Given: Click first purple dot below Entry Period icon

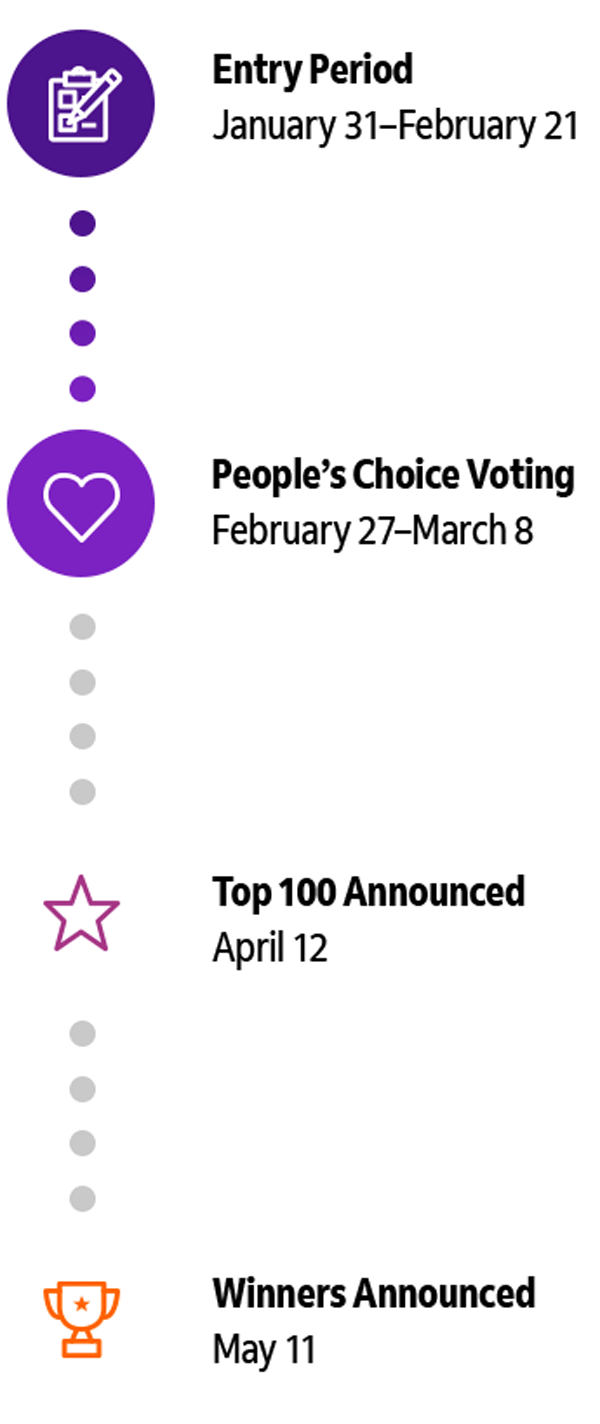Looking at the screenshot, I should [x=83, y=224].
